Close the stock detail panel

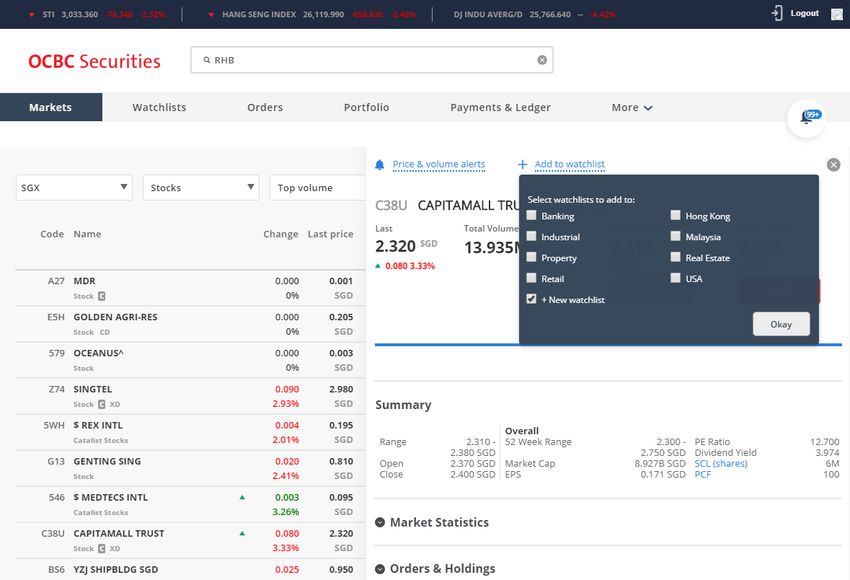(x=834, y=165)
